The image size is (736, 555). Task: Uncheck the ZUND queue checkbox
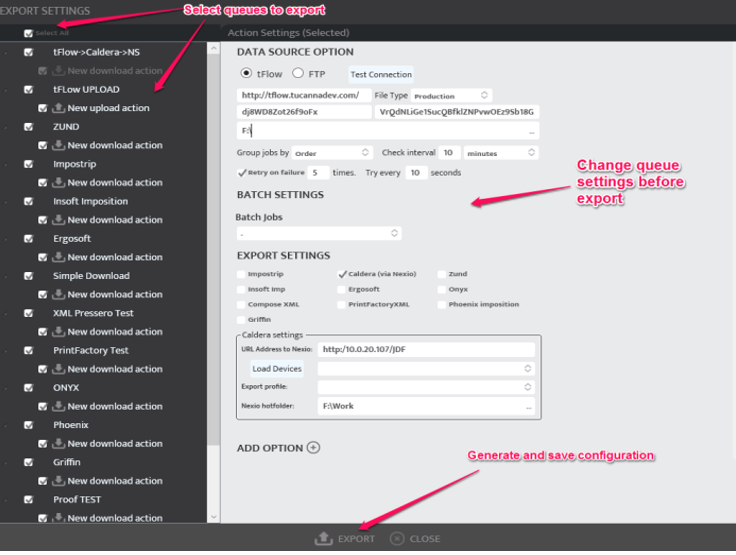[29, 127]
